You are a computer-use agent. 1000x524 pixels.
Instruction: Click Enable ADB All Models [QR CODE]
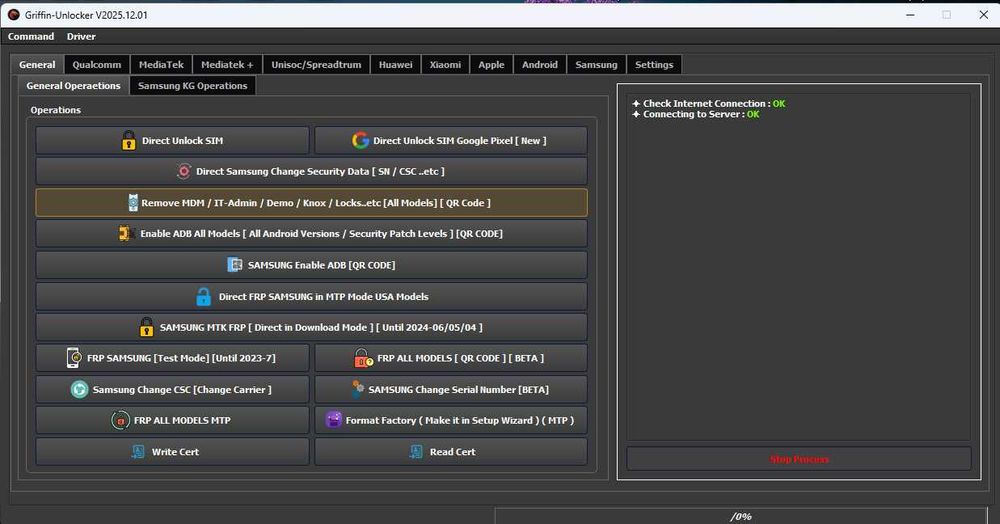[x=311, y=233]
